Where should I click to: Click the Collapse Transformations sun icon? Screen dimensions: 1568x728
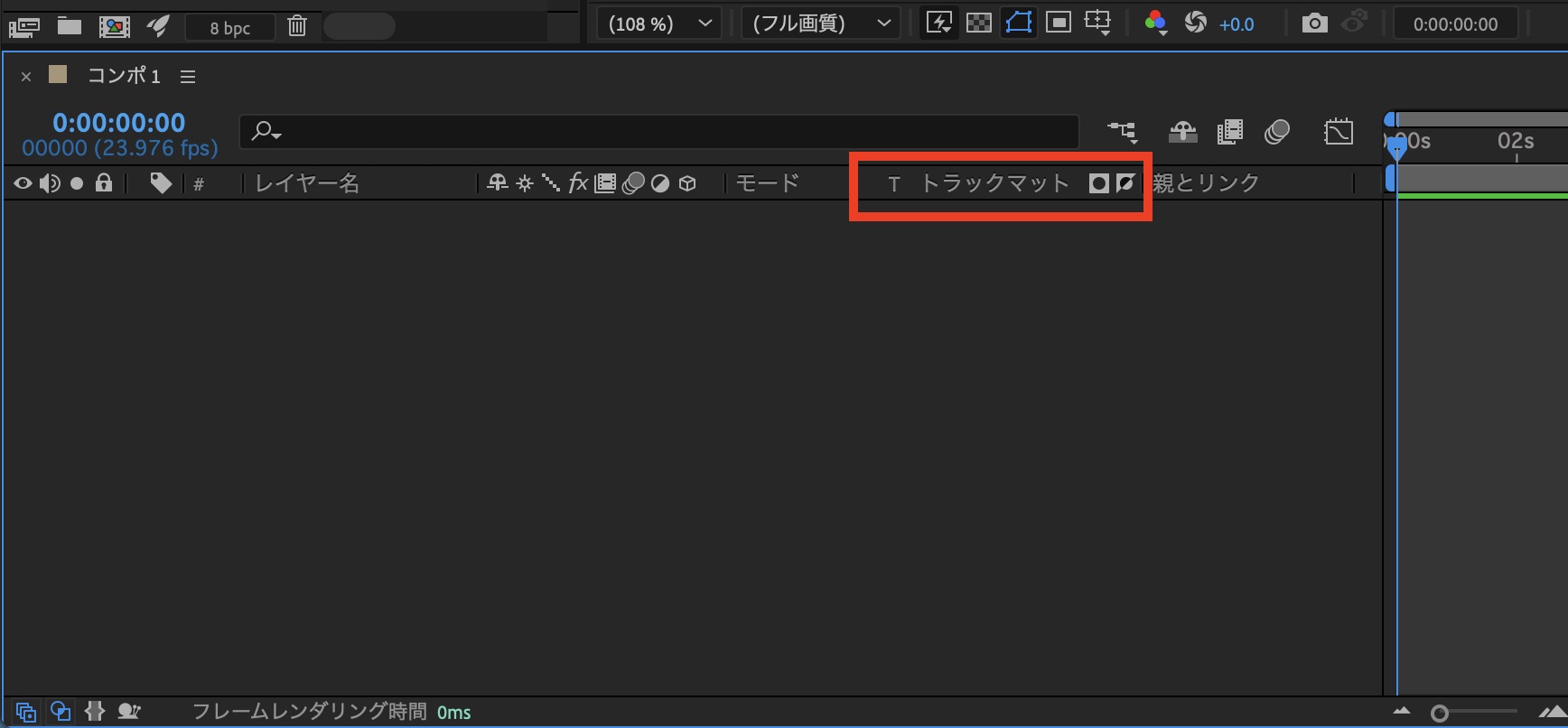point(525,183)
